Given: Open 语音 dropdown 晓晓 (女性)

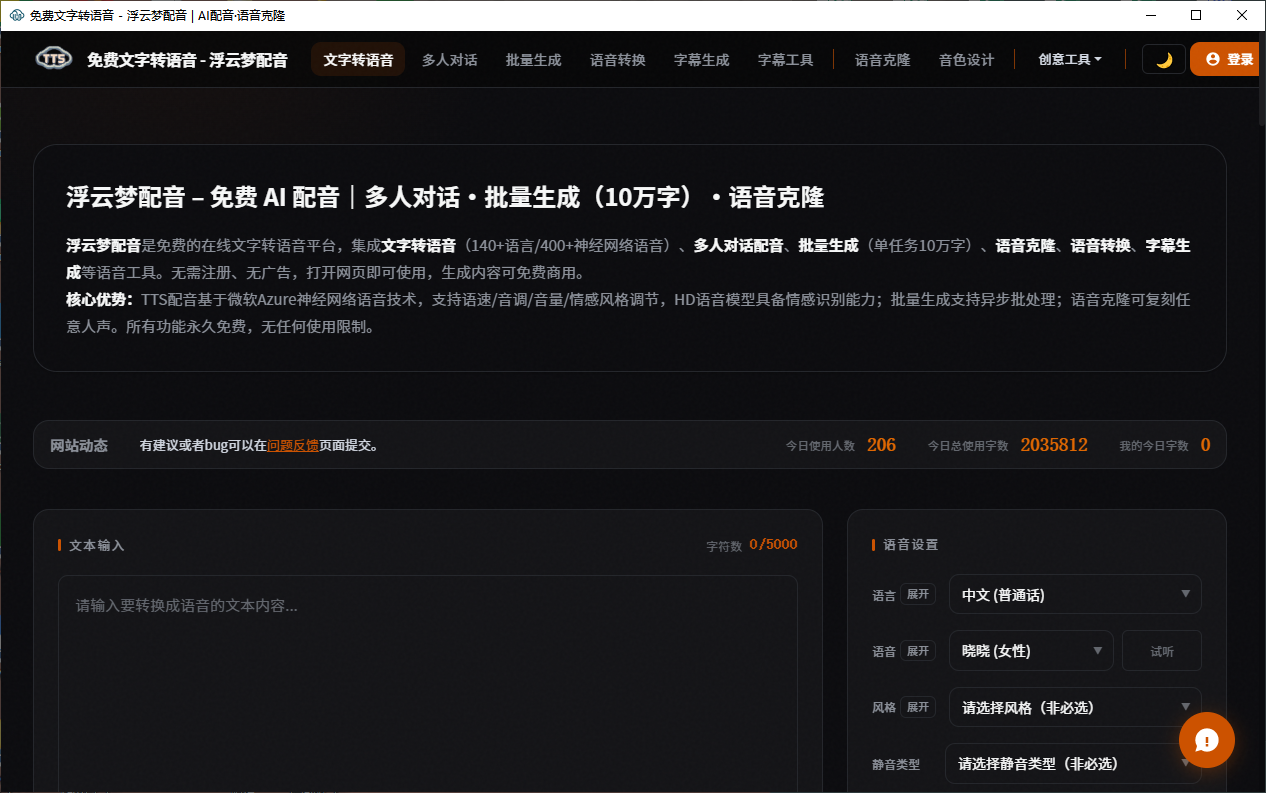Looking at the screenshot, I should 1031,650.
